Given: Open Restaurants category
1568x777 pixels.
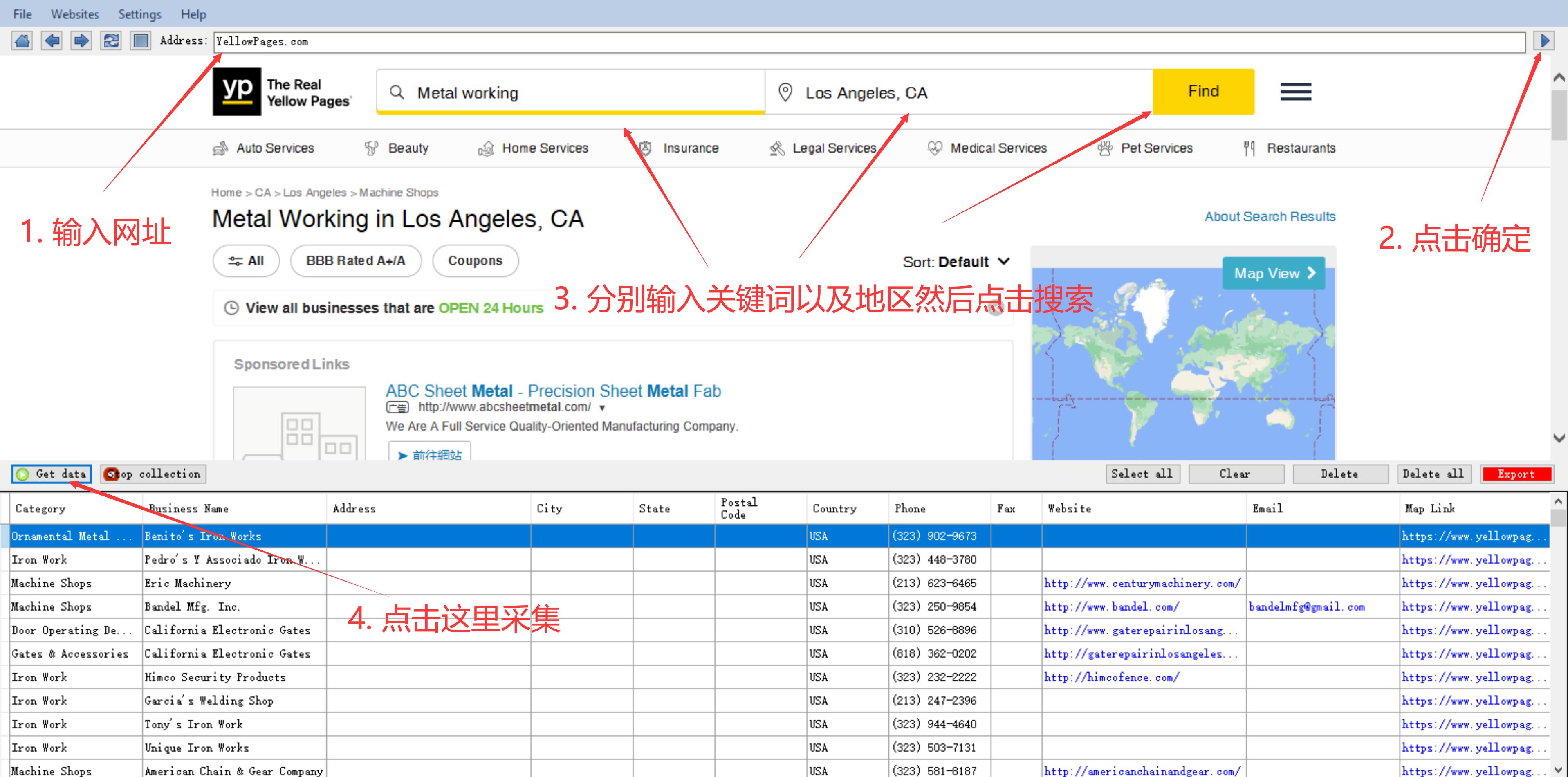Looking at the screenshot, I should click(x=1289, y=148).
